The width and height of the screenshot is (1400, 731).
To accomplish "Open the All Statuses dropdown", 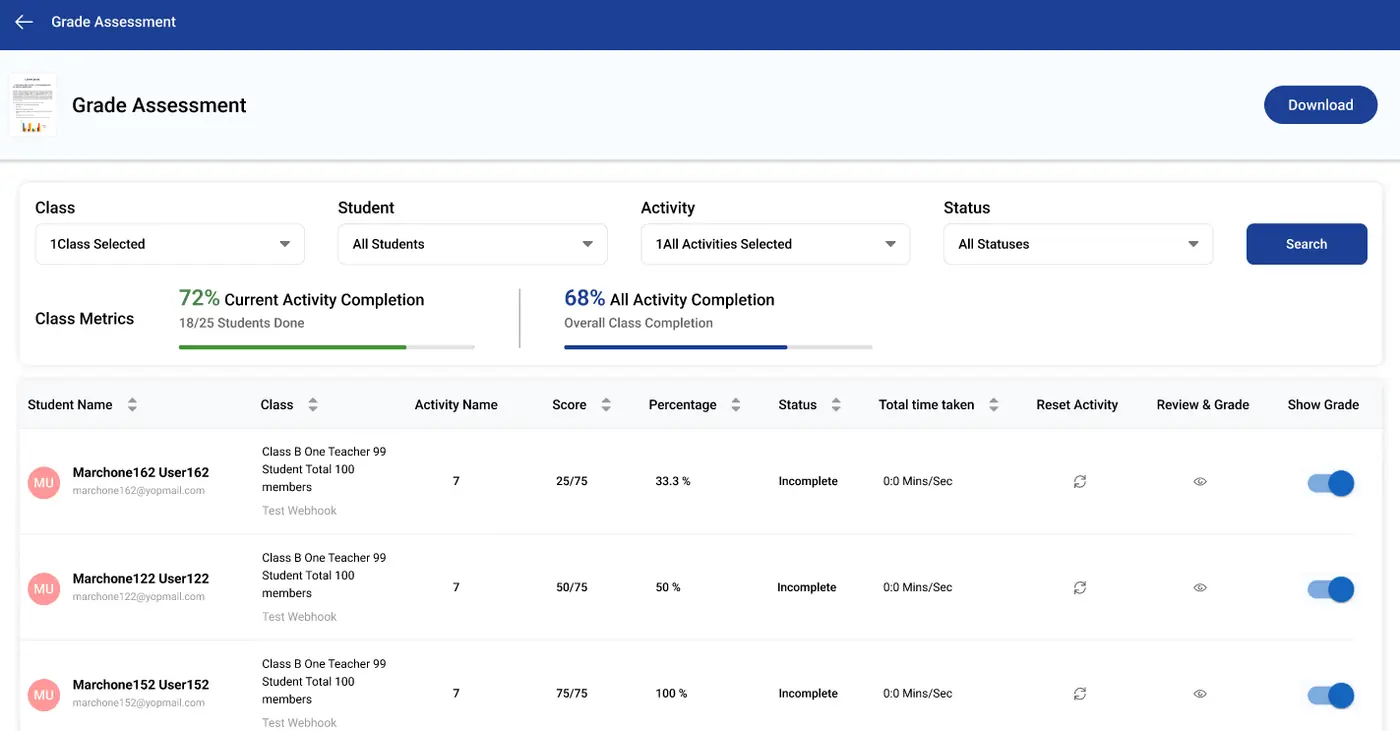I will coord(1078,244).
